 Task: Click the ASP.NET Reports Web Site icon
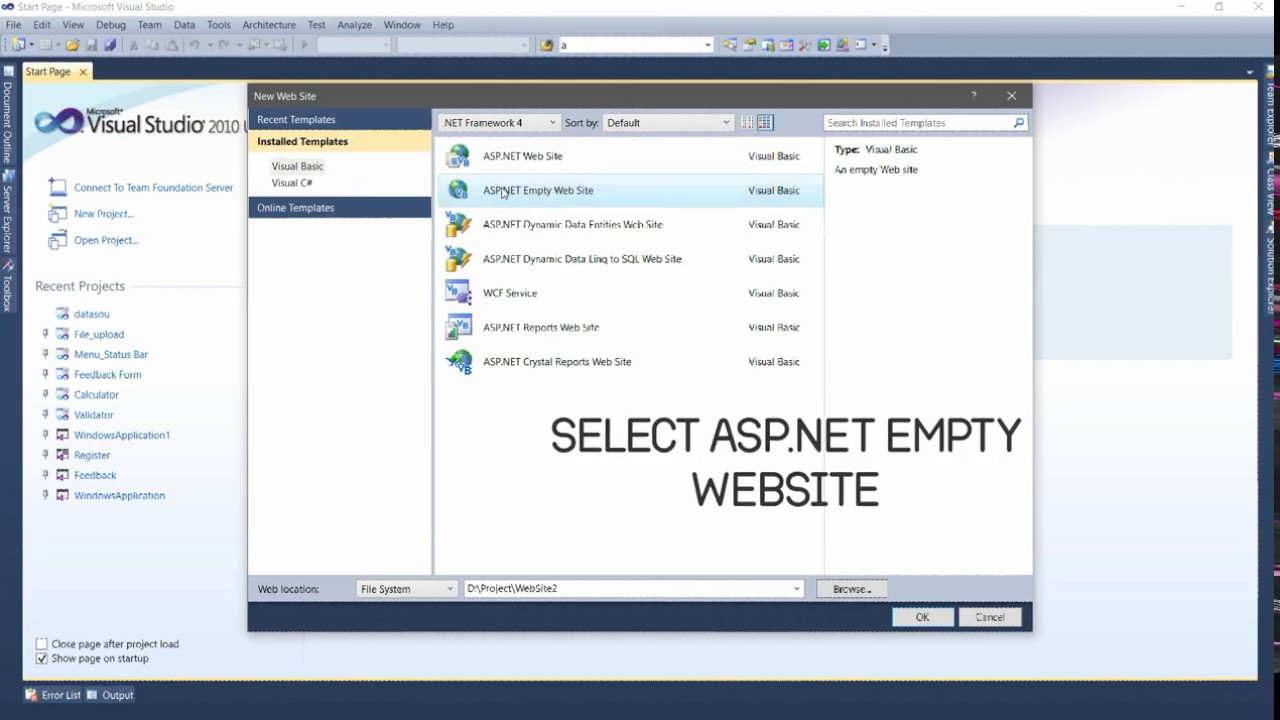tap(458, 327)
